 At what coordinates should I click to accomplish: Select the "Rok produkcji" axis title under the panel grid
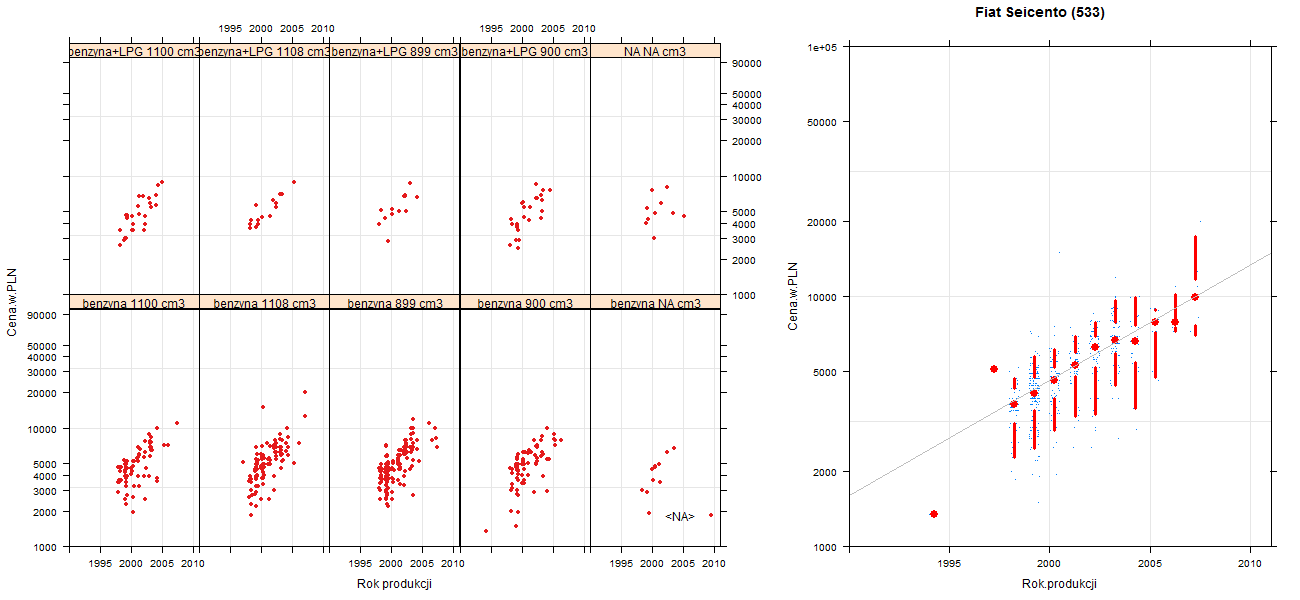pos(394,584)
